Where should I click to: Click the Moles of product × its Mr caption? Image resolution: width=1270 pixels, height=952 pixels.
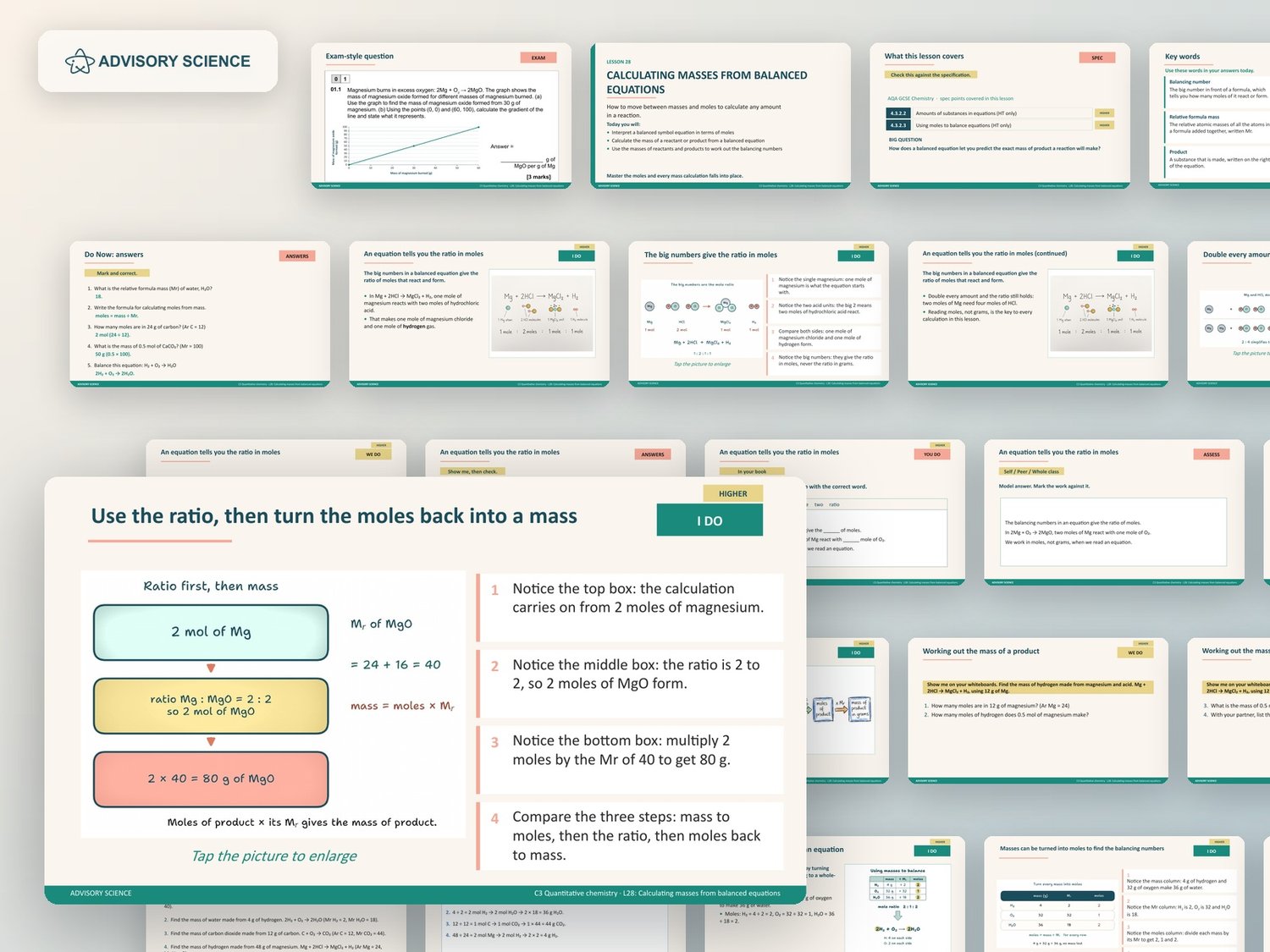(x=302, y=822)
